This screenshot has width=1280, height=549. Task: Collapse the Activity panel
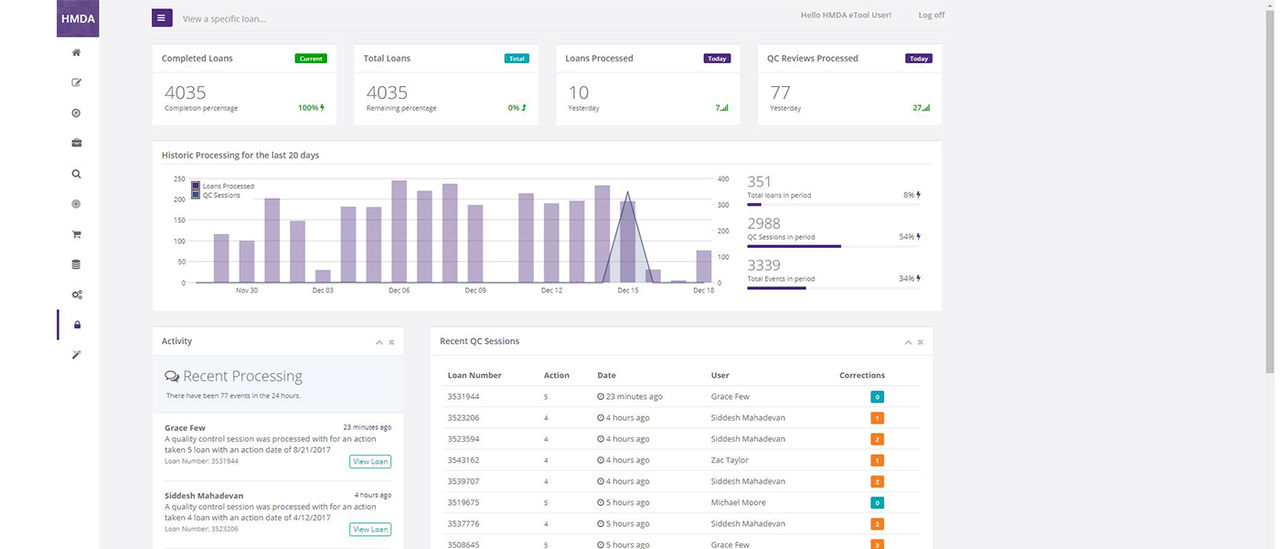(379, 342)
